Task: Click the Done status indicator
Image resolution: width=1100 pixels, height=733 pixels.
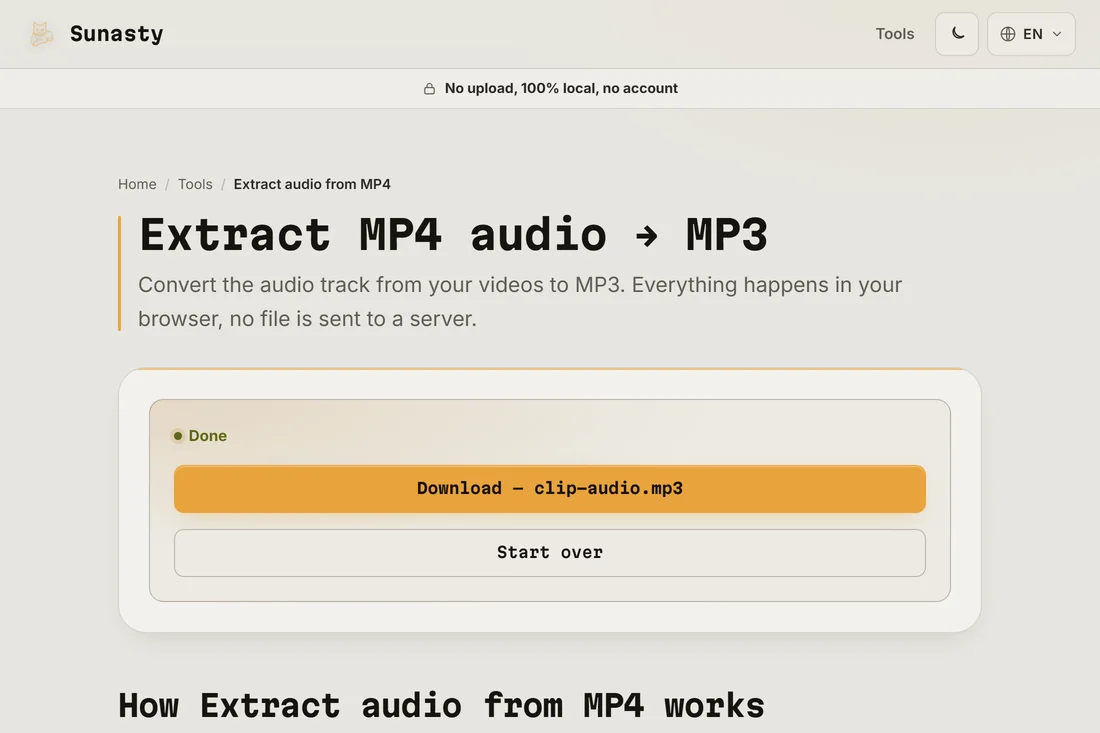Action: pos(200,436)
